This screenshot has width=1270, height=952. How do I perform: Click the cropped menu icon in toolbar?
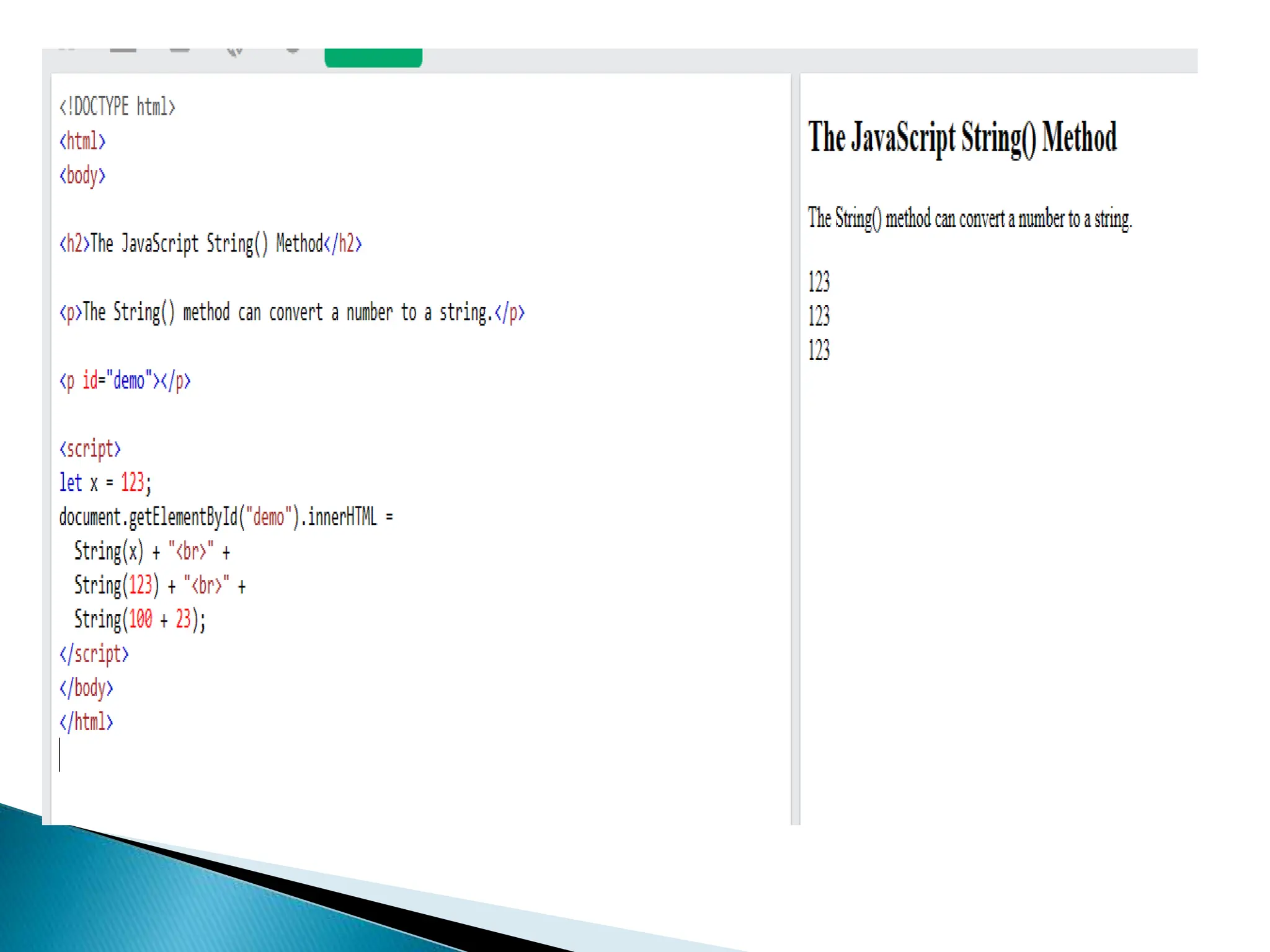pos(123,50)
